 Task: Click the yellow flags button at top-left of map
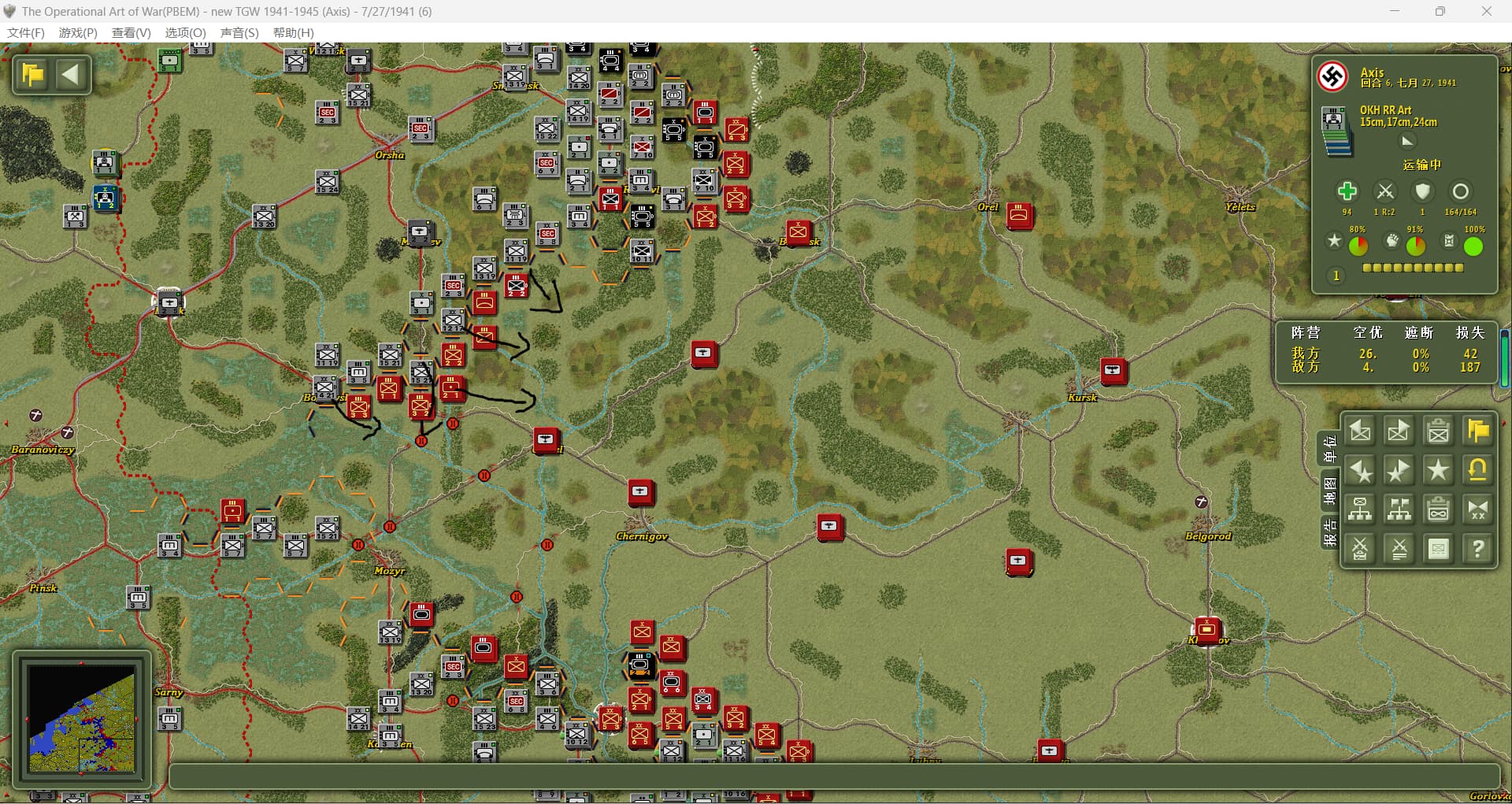click(33, 75)
